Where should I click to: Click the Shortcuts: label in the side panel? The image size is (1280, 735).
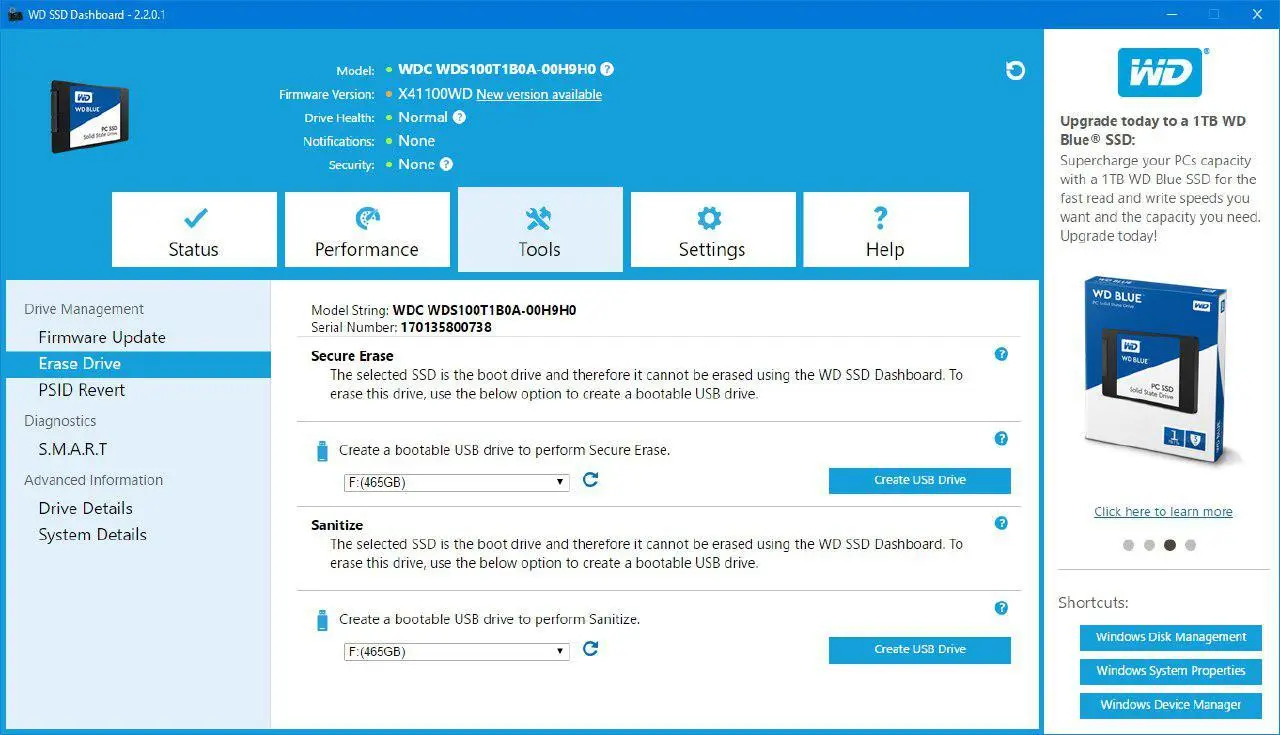[x=1093, y=603]
